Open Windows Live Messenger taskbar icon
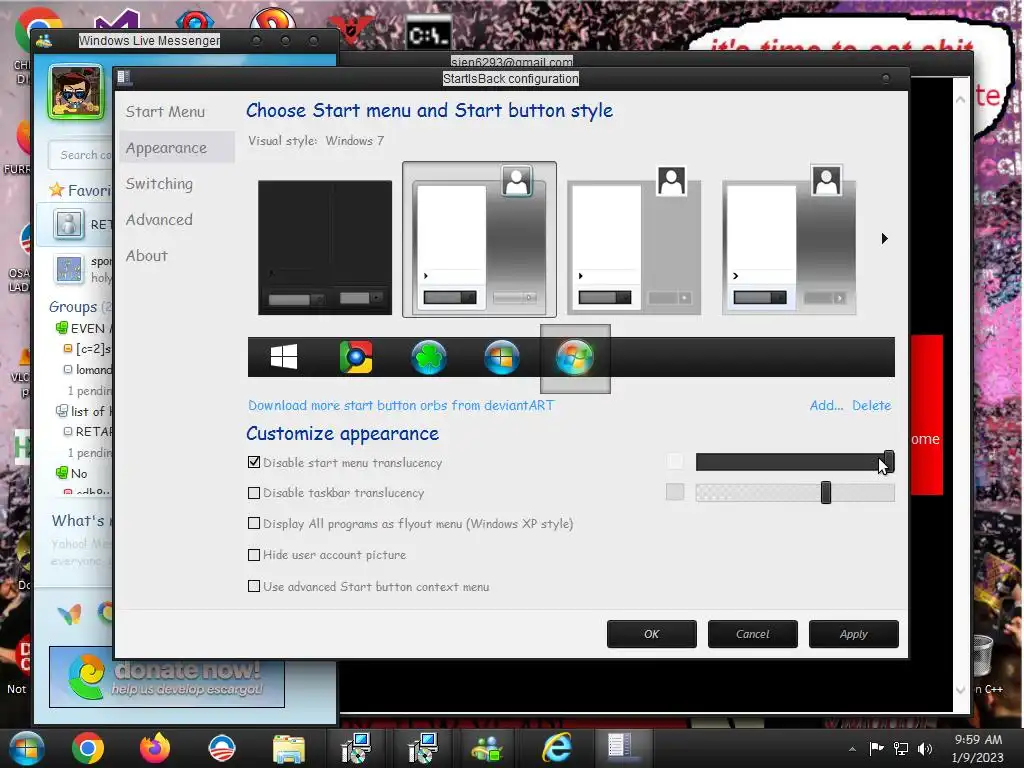Viewport: 1024px width, 768px height. pyautogui.click(x=488, y=748)
